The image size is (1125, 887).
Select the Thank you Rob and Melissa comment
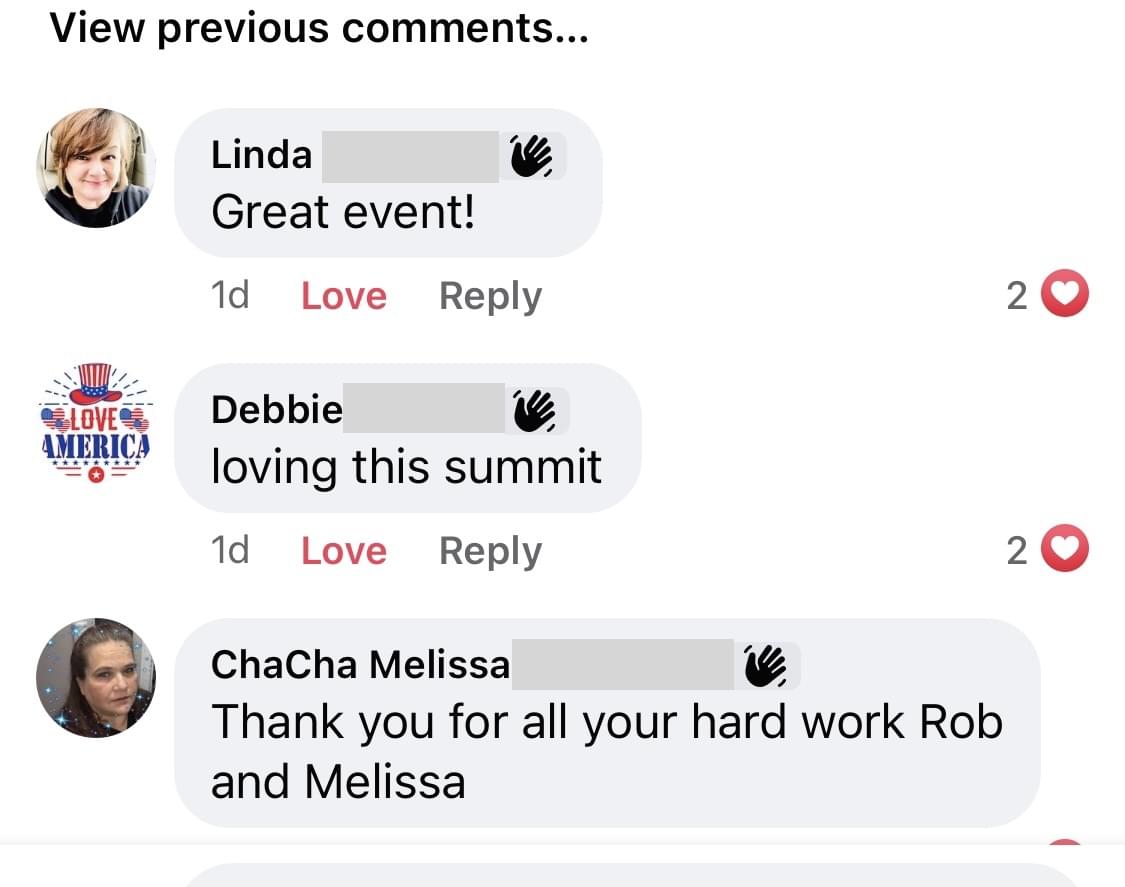tap(607, 723)
